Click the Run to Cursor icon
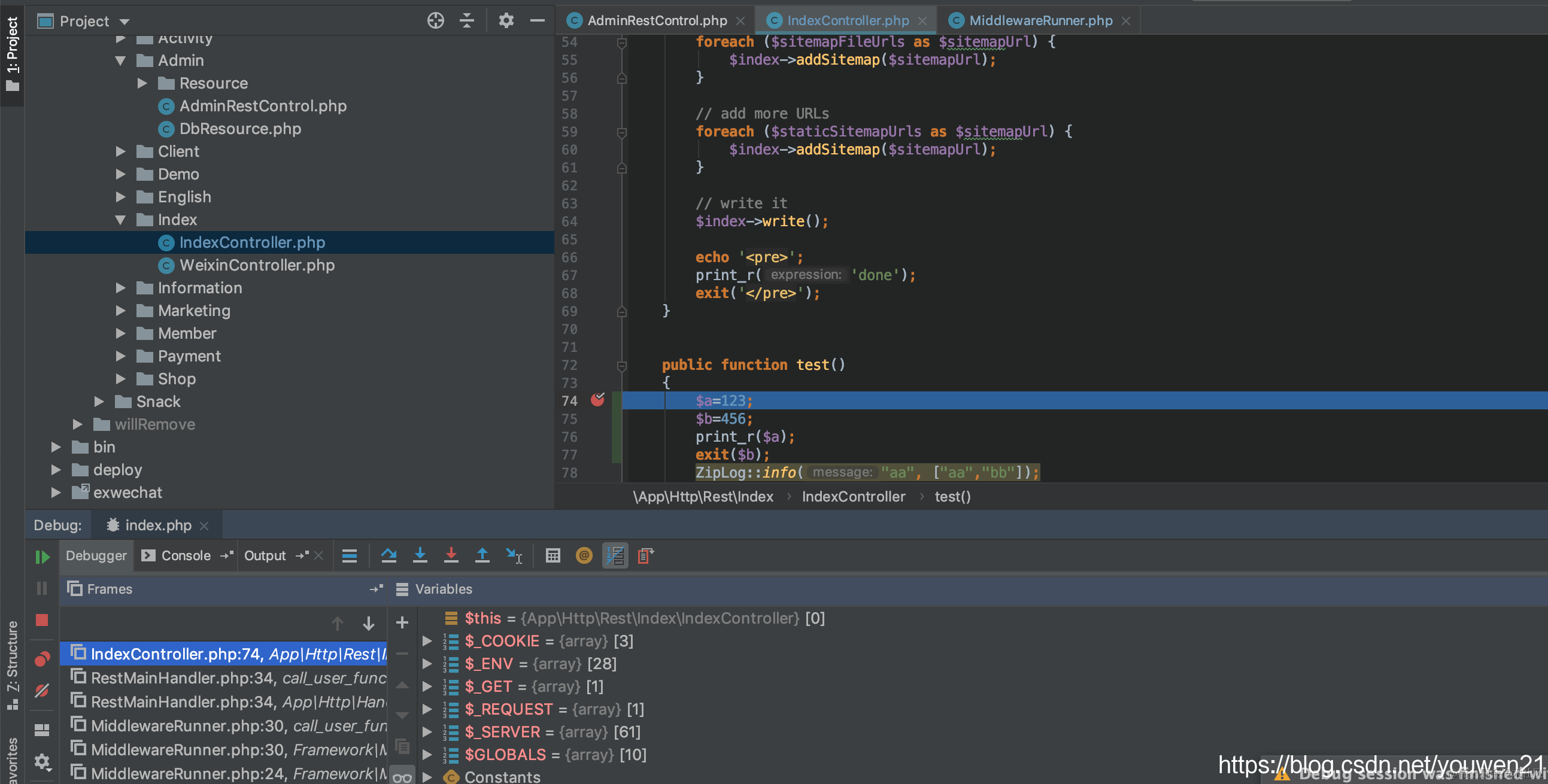This screenshot has height=784, width=1548. tap(514, 556)
